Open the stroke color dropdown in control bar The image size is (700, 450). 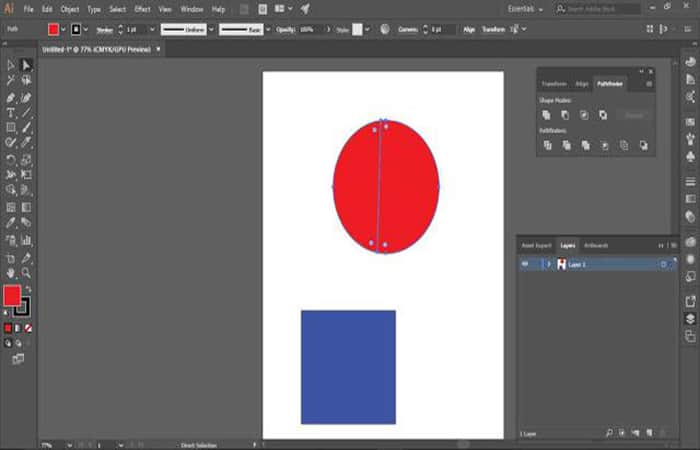(86, 29)
